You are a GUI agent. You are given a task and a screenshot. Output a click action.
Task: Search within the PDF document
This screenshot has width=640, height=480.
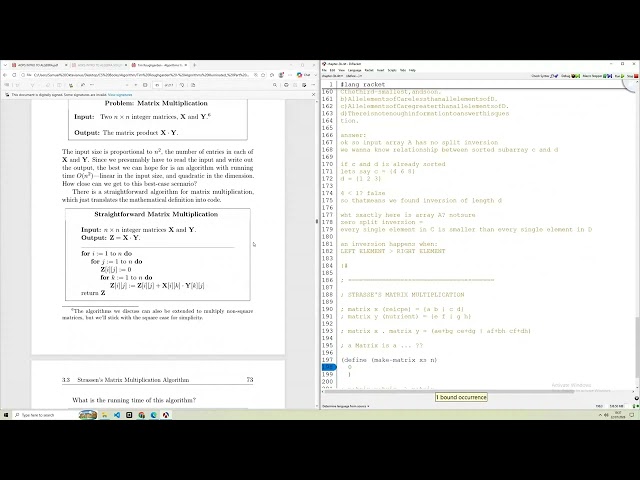click(x=275, y=85)
